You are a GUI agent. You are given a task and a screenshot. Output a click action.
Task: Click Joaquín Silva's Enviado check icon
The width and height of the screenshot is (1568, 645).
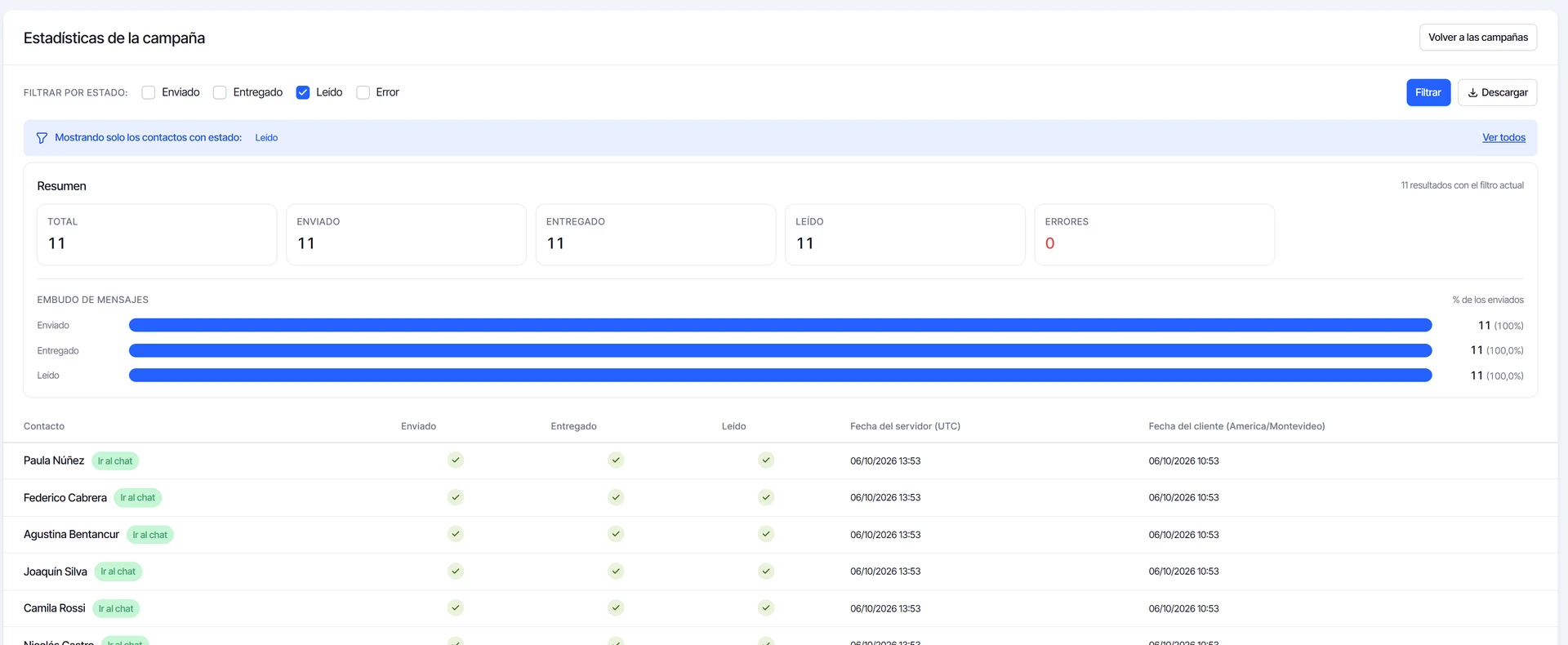456,572
